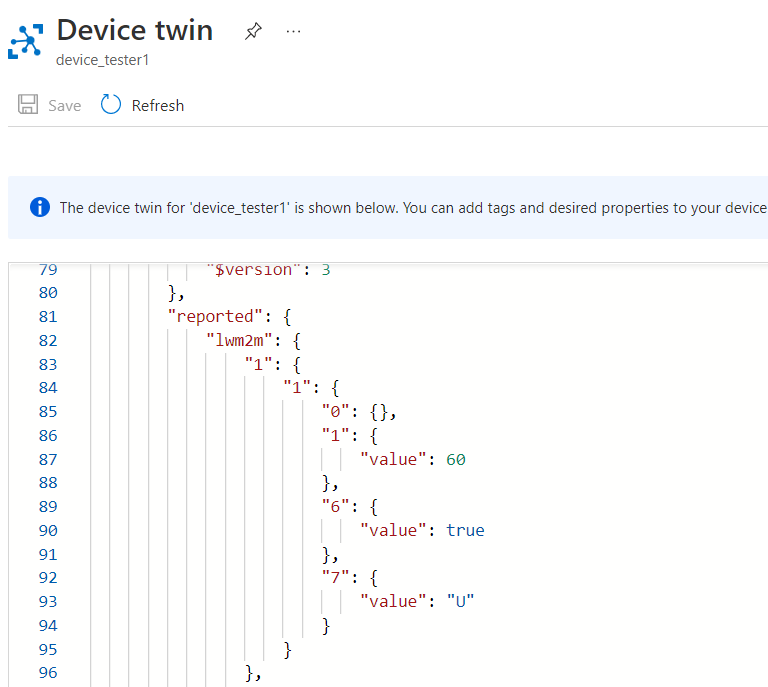Click line number 82 in the gutter
Viewport: 768px width, 687px height.
click(48, 341)
